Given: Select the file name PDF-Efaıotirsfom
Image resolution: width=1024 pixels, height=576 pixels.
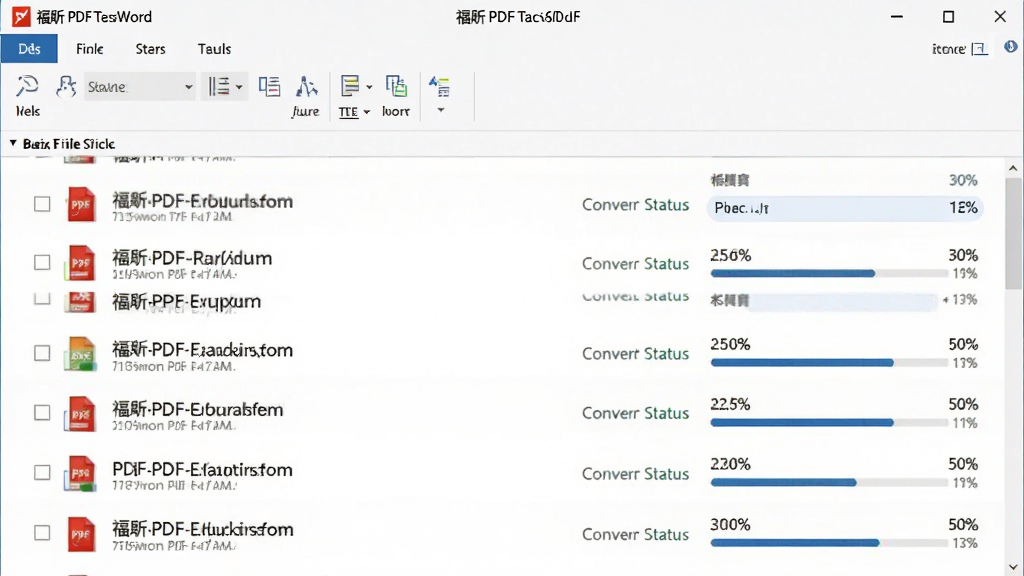Looking at the screenshot, I should pos(202,470).
